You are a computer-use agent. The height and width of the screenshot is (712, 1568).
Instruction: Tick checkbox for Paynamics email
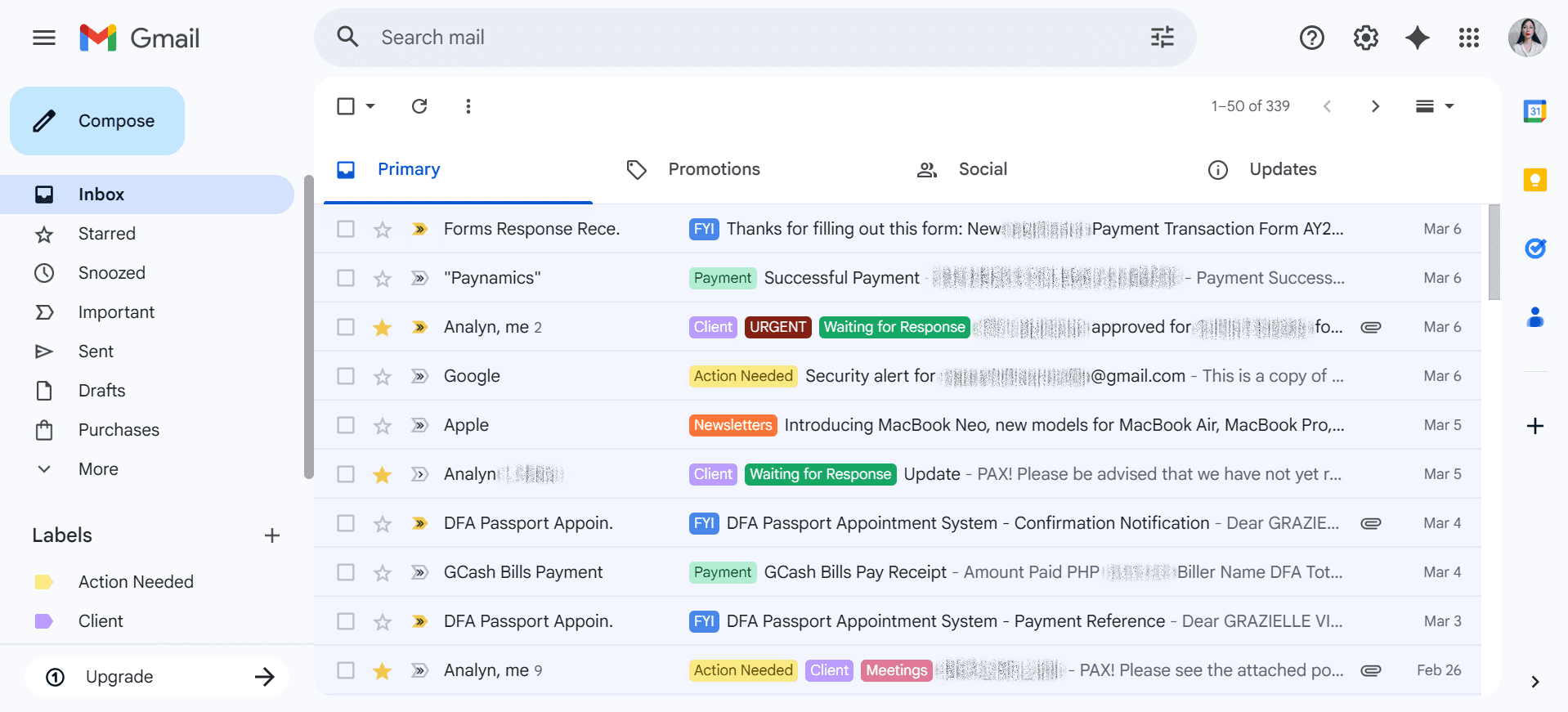(346, 278)
